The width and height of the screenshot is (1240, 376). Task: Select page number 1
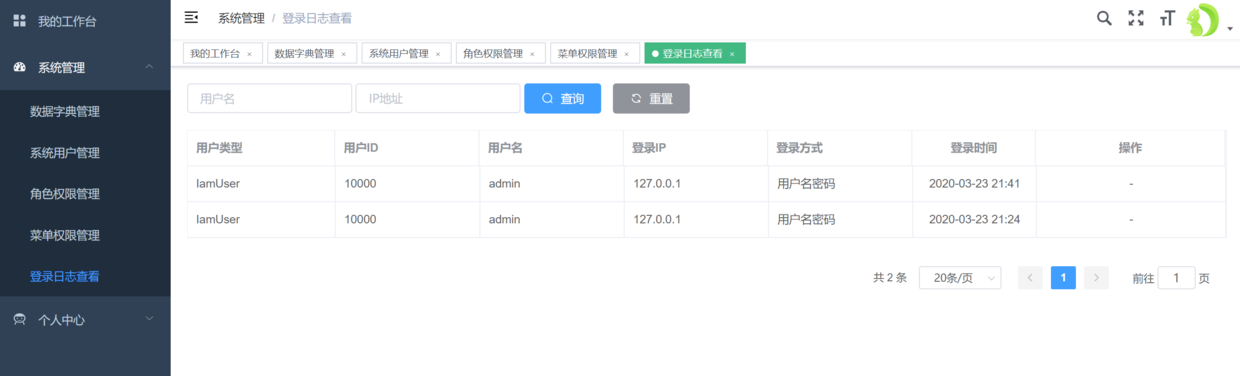(1063, 278)
